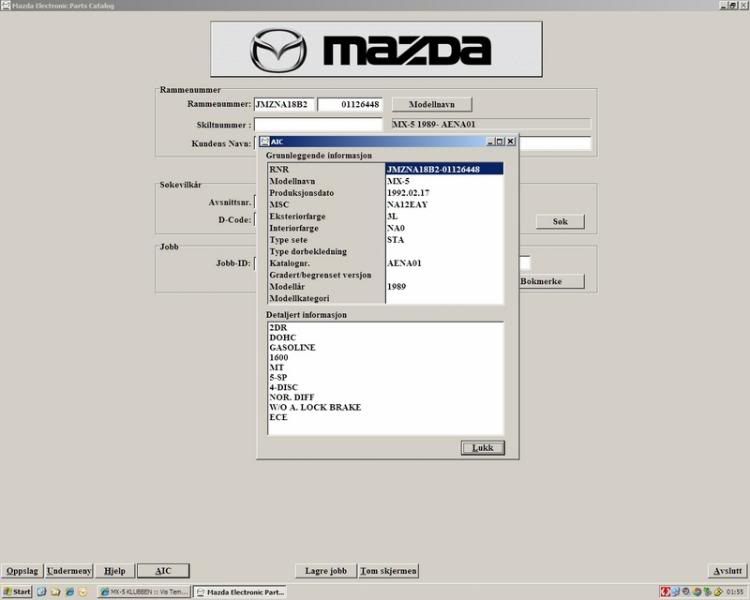Maximize the AIC dialog window
The image size is (750, 600).
coord(500,142)
